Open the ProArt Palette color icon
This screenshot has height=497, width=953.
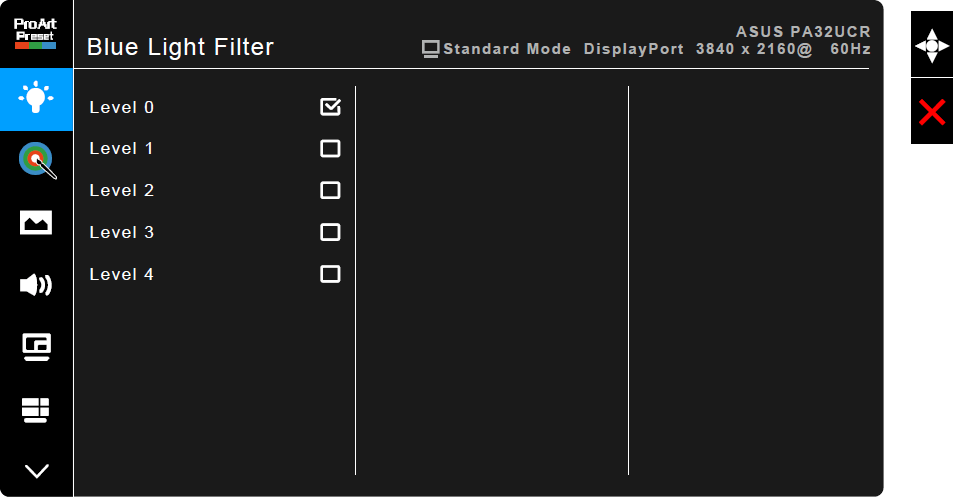(36, 160)
